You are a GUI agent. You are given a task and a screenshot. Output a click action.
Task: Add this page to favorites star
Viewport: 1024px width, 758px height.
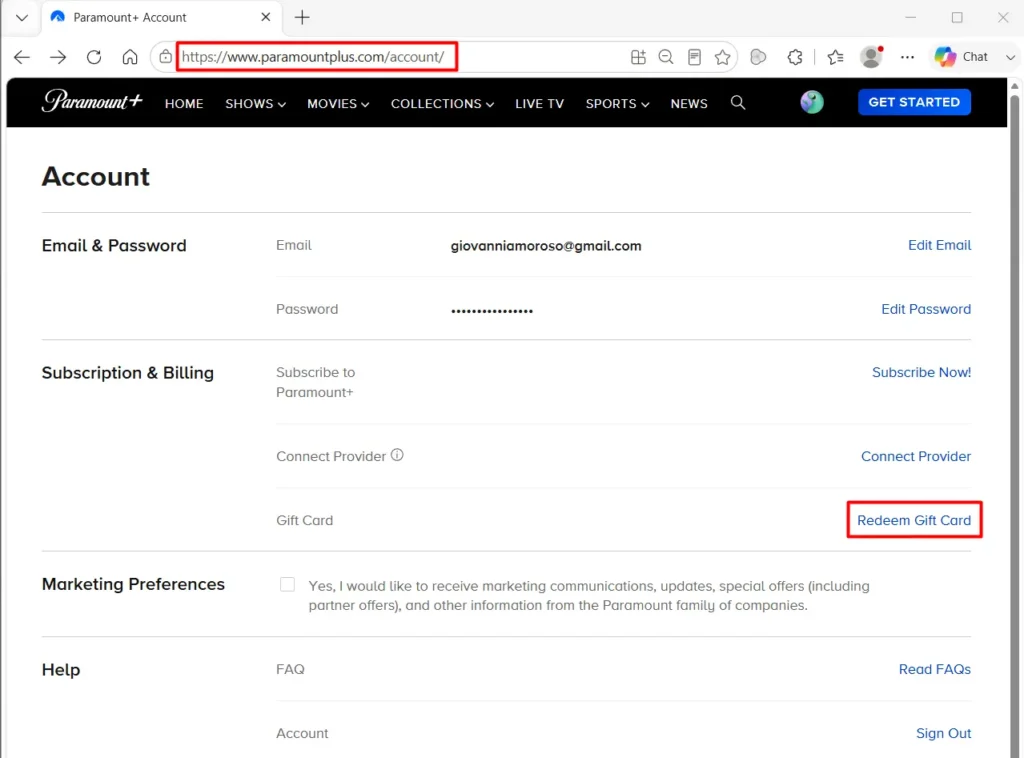tap(722, 57)
